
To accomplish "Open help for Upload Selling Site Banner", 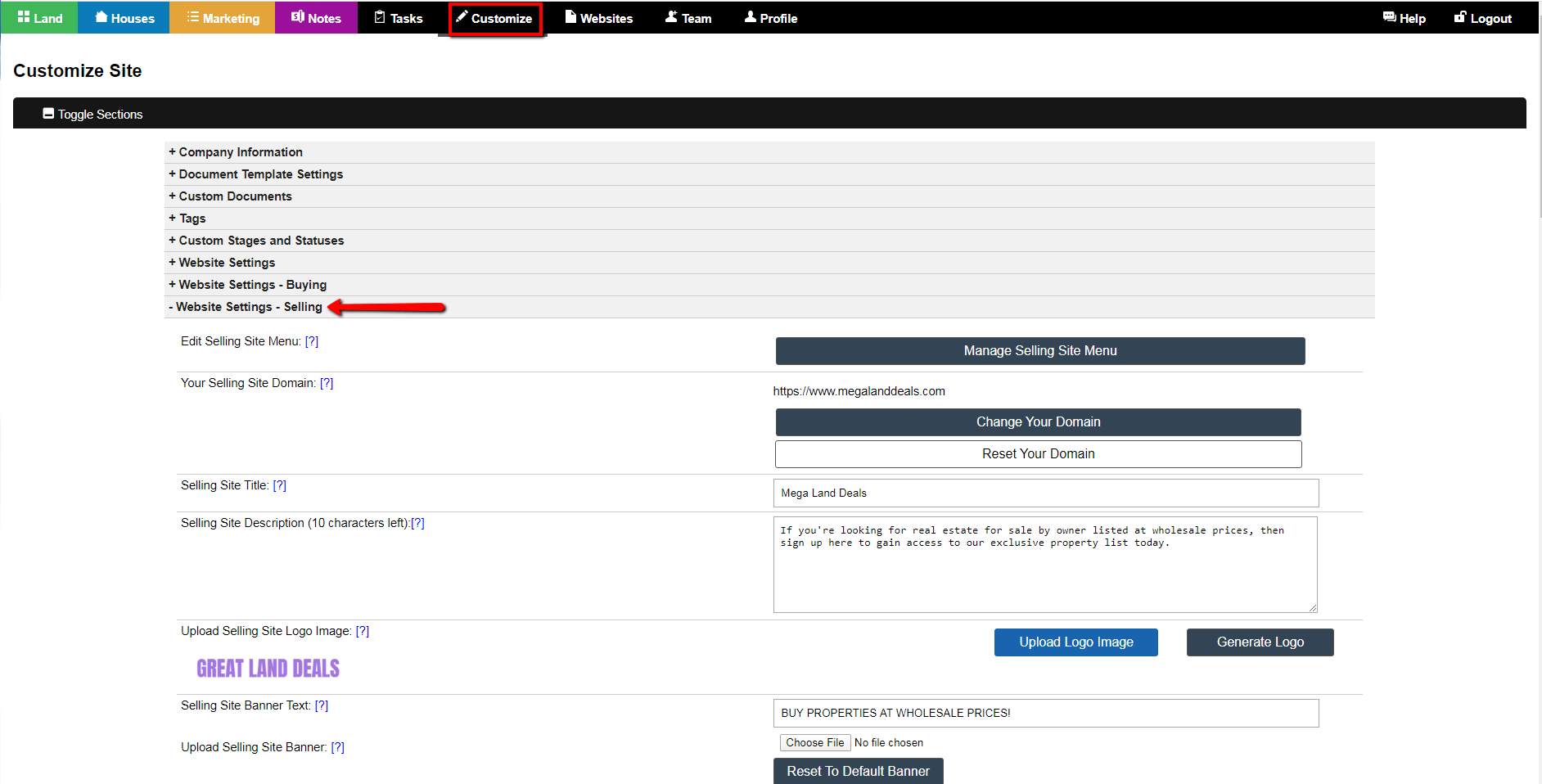I will pyautogui.click(x=338, y=747).
